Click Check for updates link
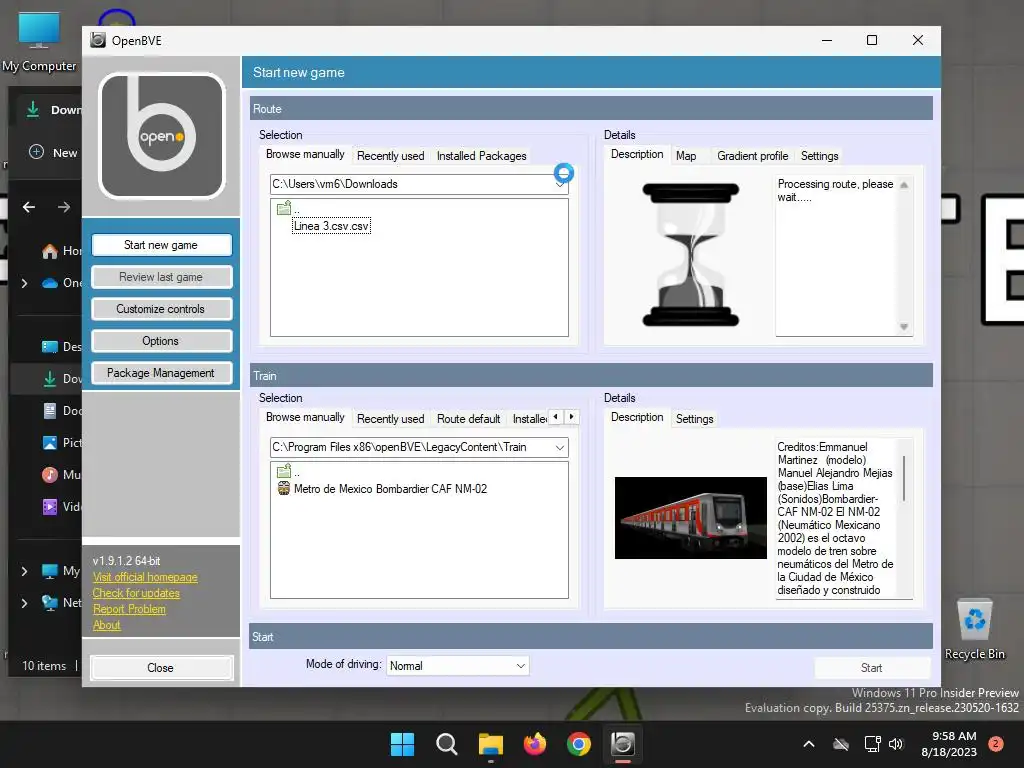 [x=136, y=593]
